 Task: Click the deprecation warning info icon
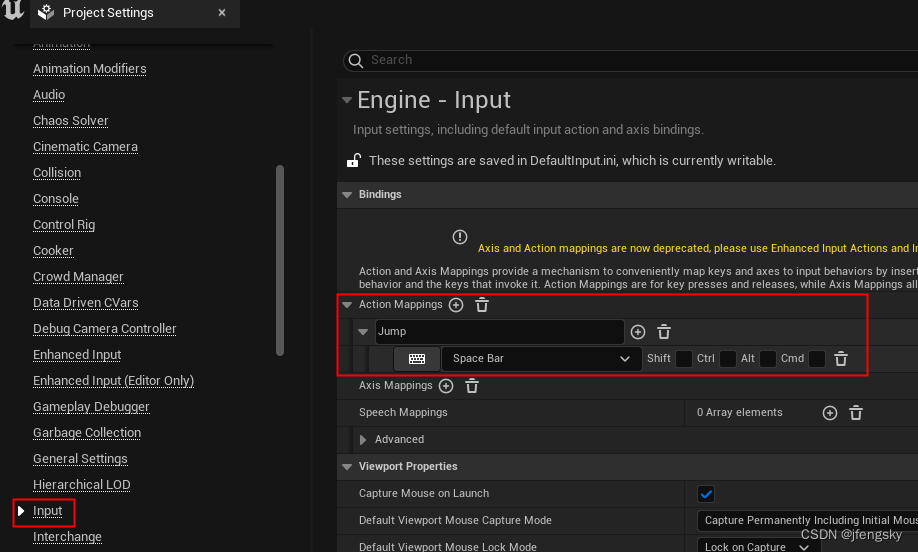click(x=460, y=237)
